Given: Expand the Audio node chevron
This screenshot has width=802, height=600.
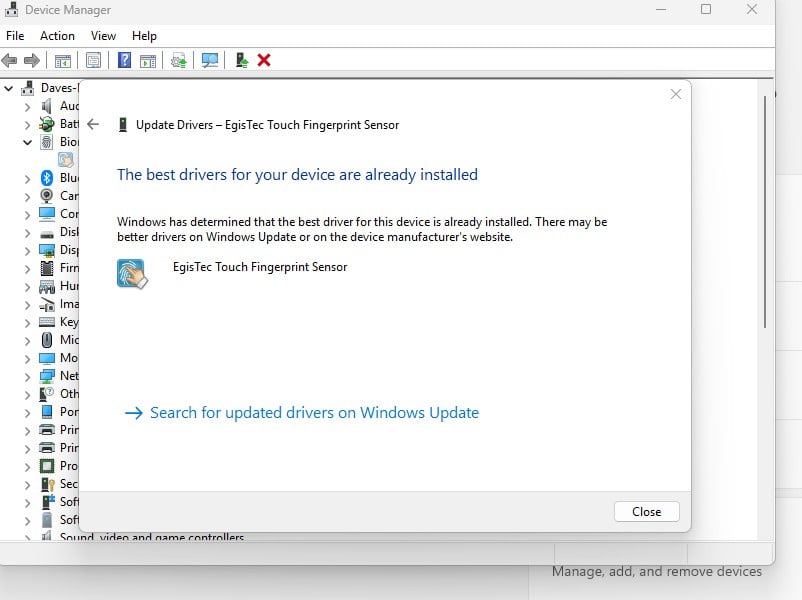Looking at the screenshot, I should click(x=28, y=107).
